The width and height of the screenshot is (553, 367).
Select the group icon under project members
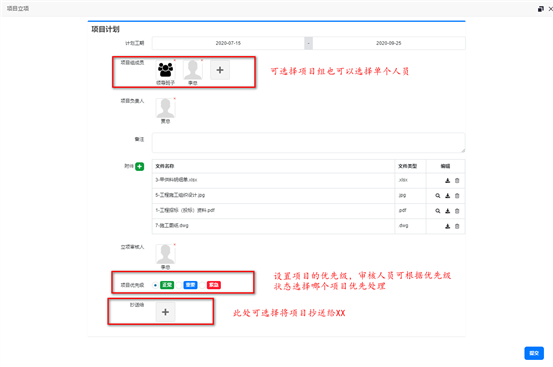tap(165, 70)
